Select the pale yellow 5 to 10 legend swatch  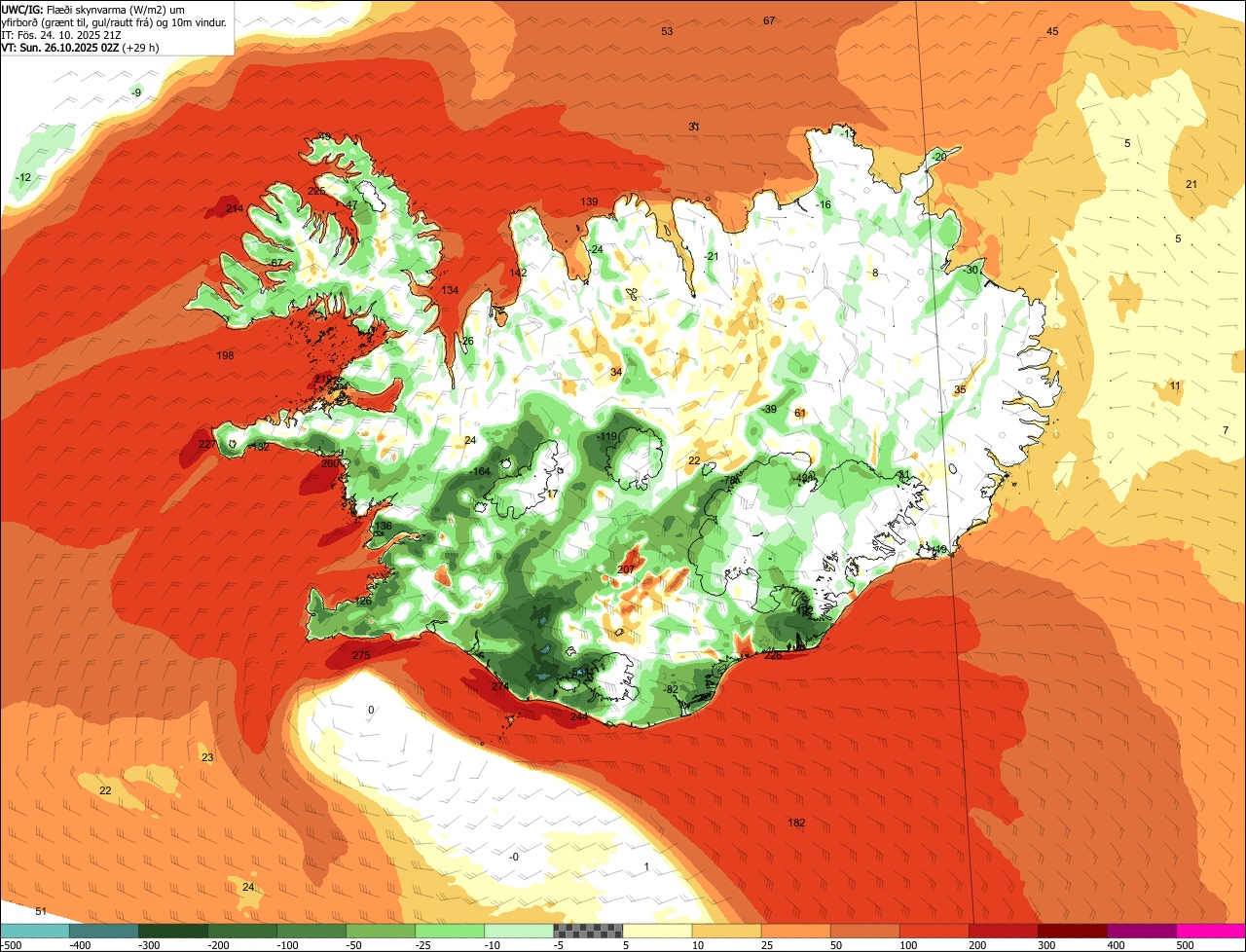pyautogui.click(x=657, y=931)
